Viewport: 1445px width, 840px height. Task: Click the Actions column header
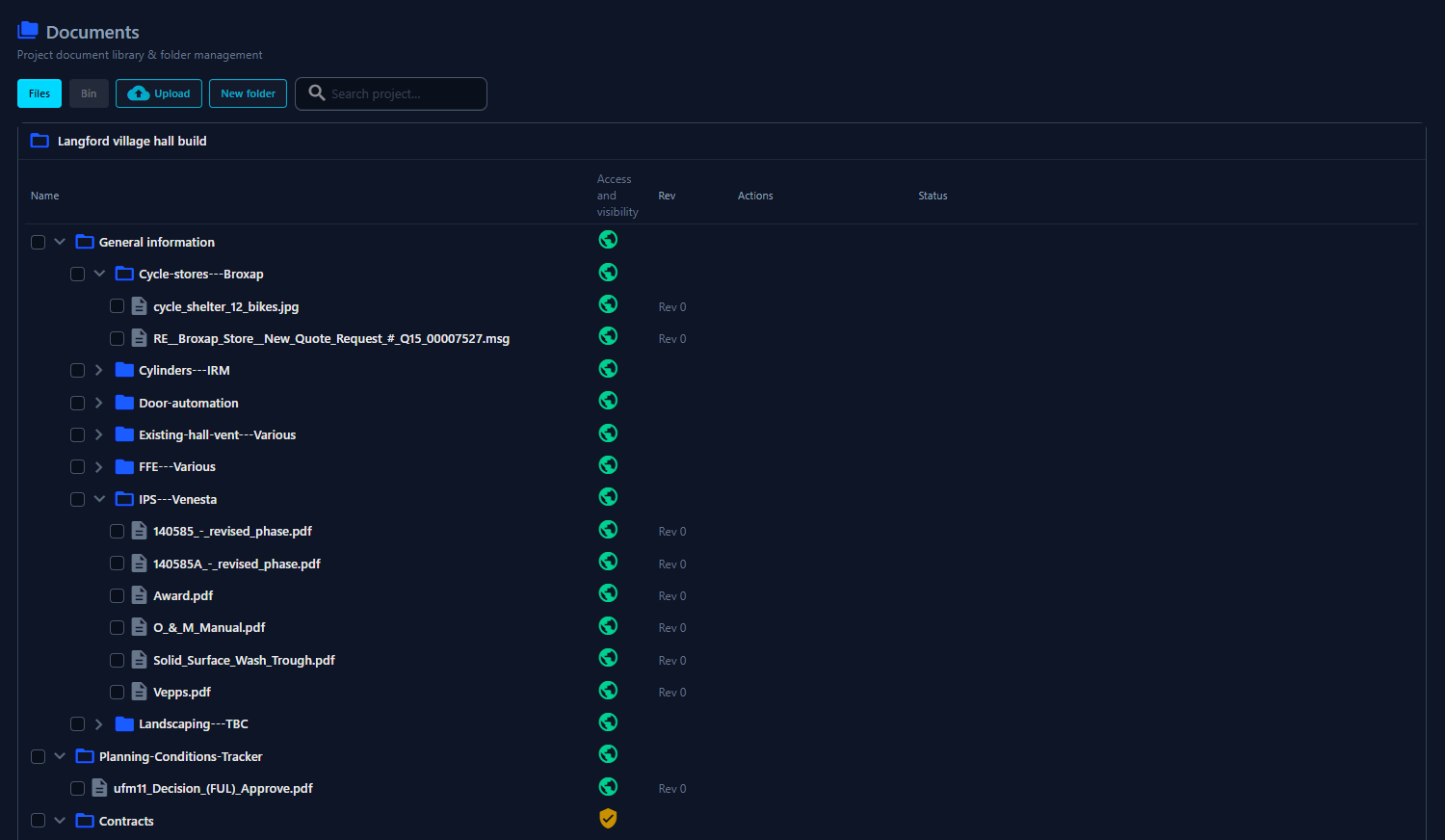(755, 196)
